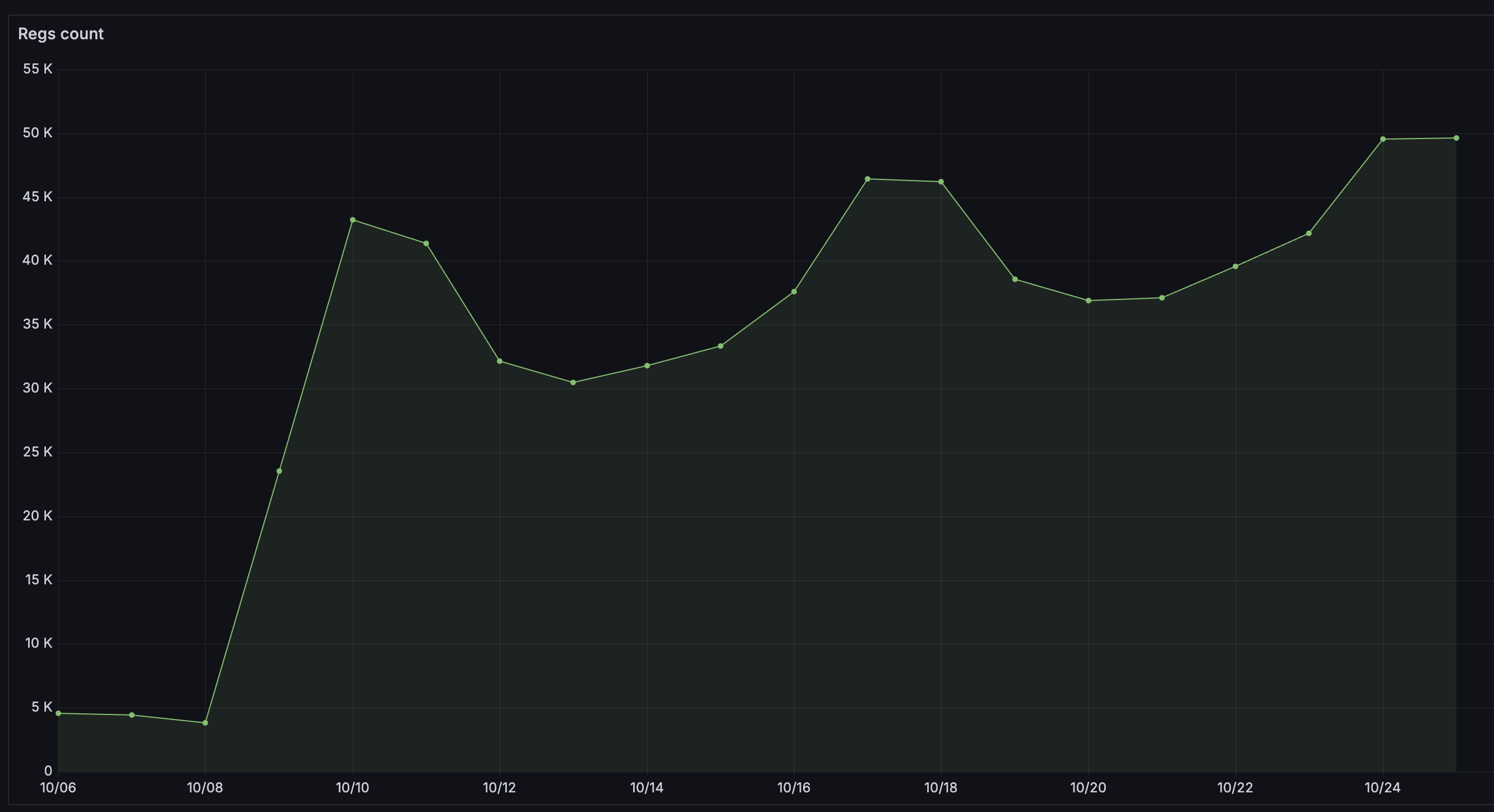Viewport: 1494px width, 812px height.
Task: Select the data point on 10/16
Action: [794, 292]
